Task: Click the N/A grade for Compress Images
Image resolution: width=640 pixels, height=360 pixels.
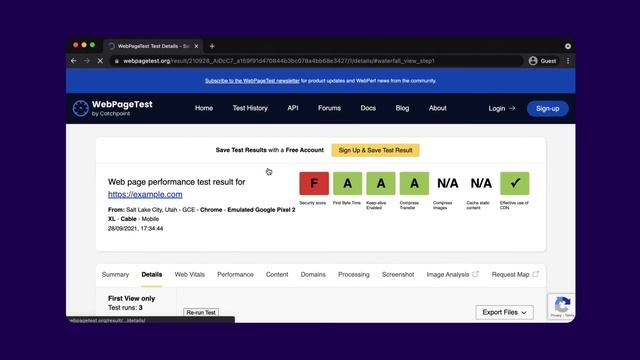Action: point(448,183)
